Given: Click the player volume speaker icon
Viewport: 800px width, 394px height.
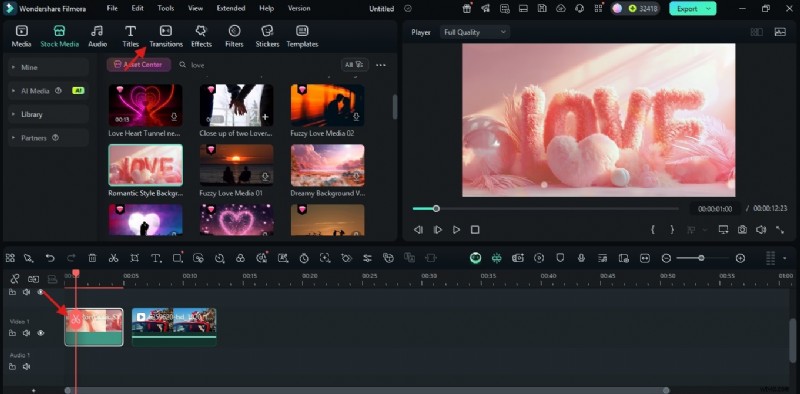Looking at the screenshot, I should click(761, 230).
